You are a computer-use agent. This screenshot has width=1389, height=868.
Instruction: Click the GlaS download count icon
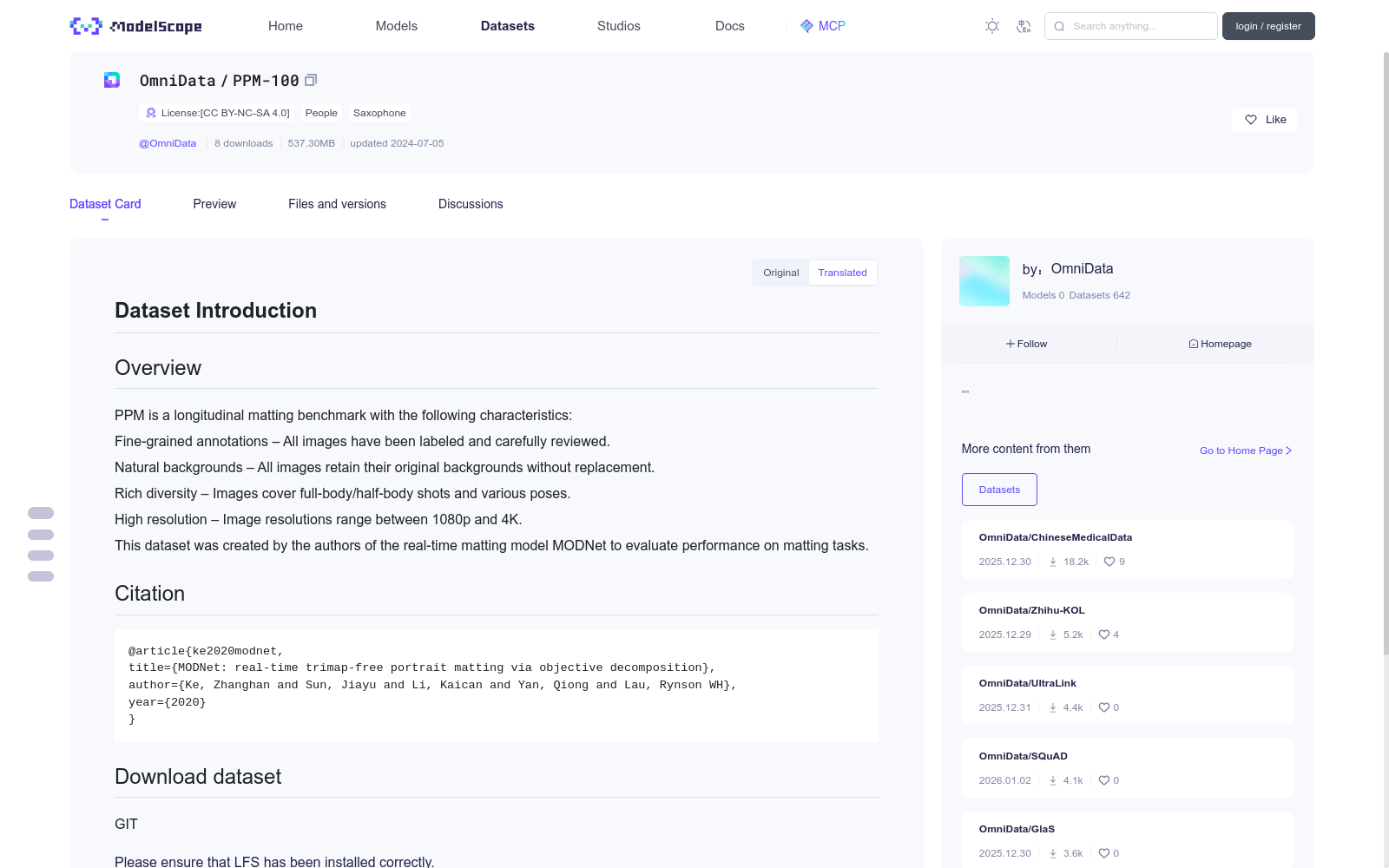coord(1053,853)
